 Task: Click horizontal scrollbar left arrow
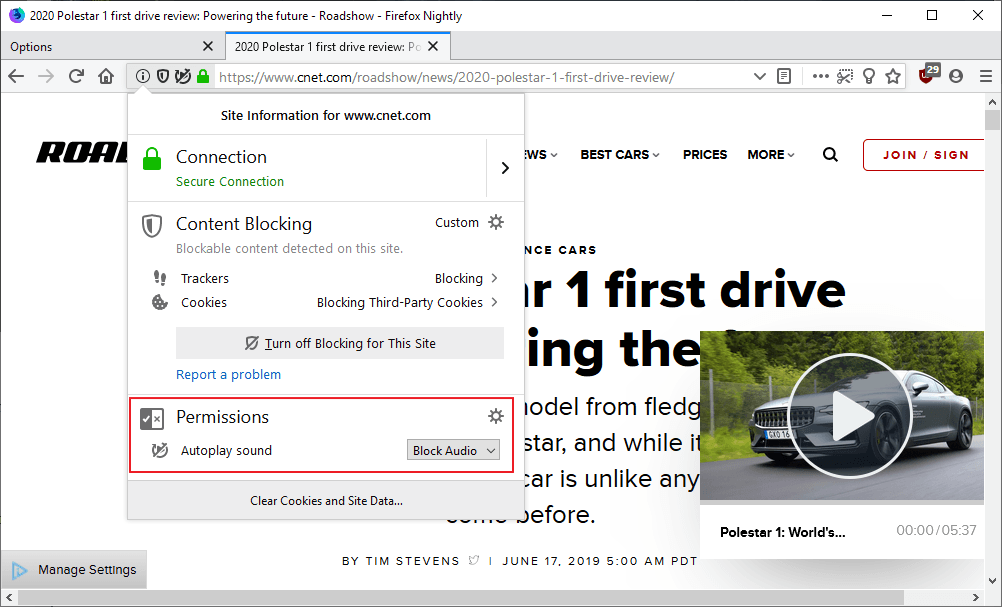click(8, 597)
